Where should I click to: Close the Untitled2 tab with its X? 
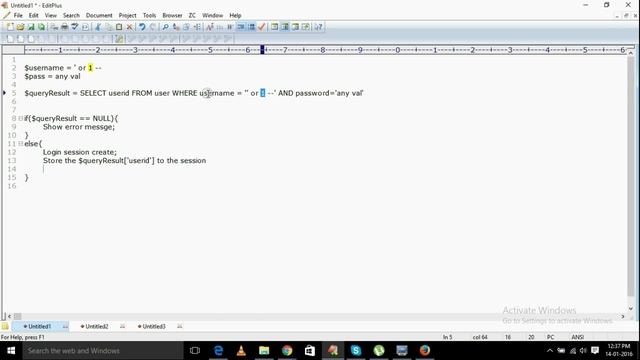point(122,327)
